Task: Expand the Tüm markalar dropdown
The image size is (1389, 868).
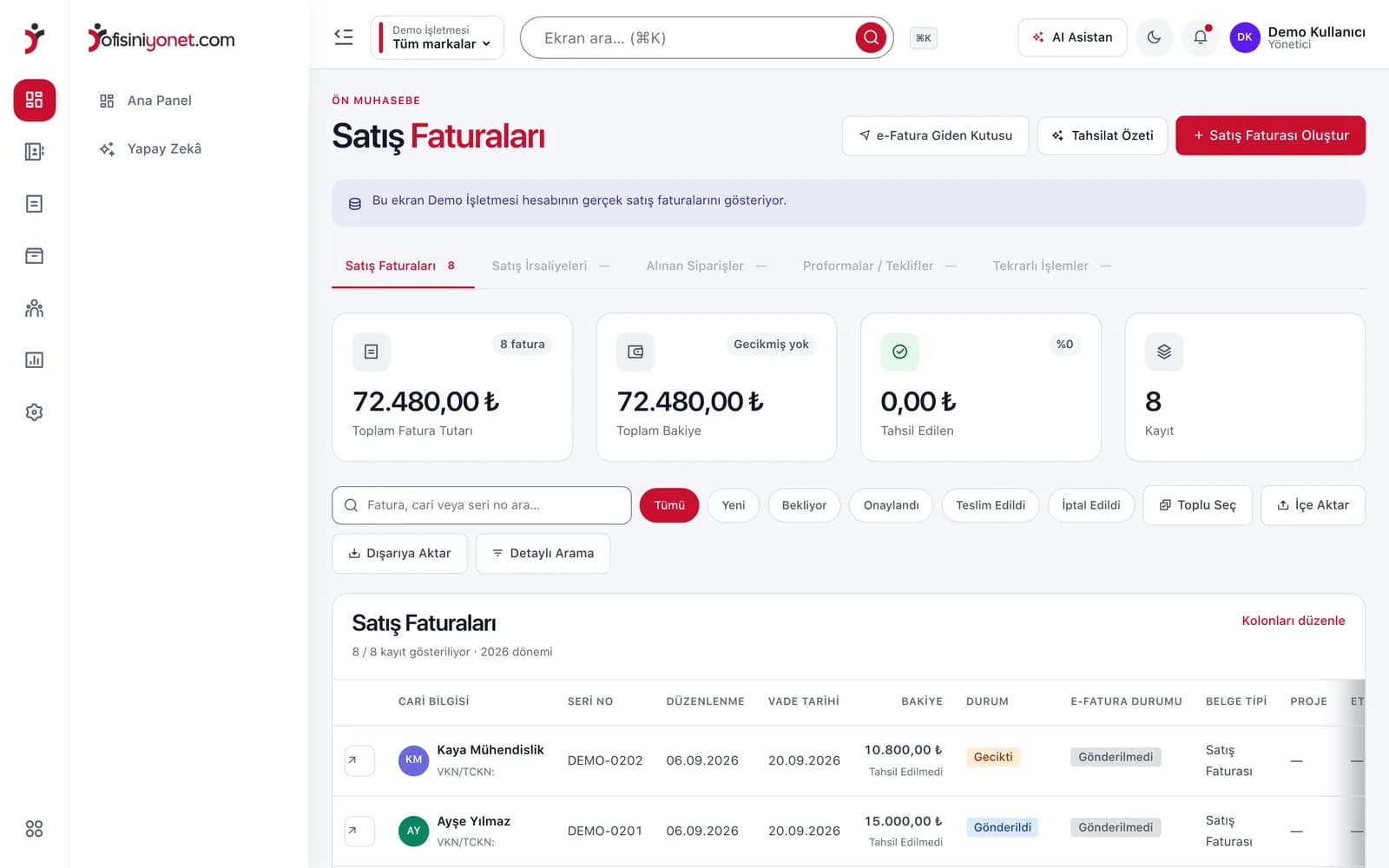Action: (x=438, y=37)
